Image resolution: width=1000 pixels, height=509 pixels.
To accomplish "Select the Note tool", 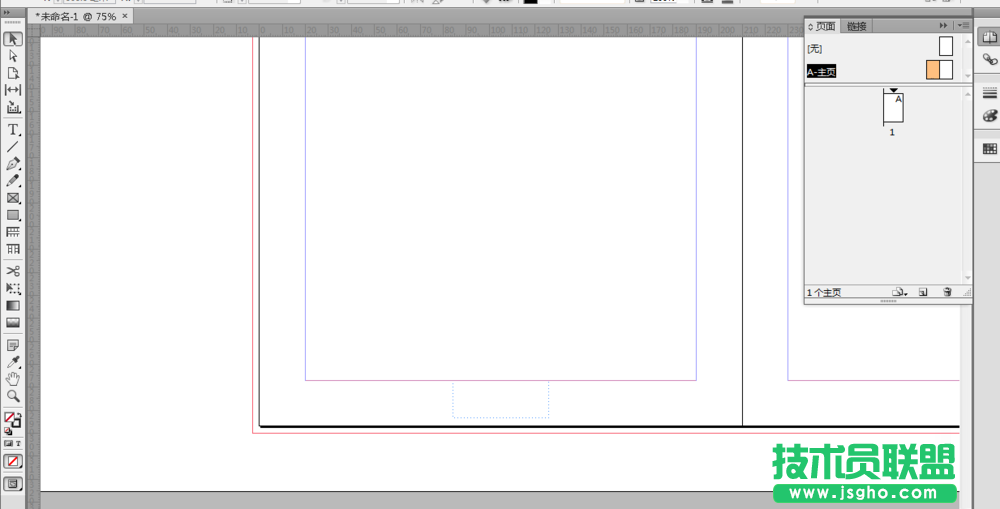I will 13,345.
